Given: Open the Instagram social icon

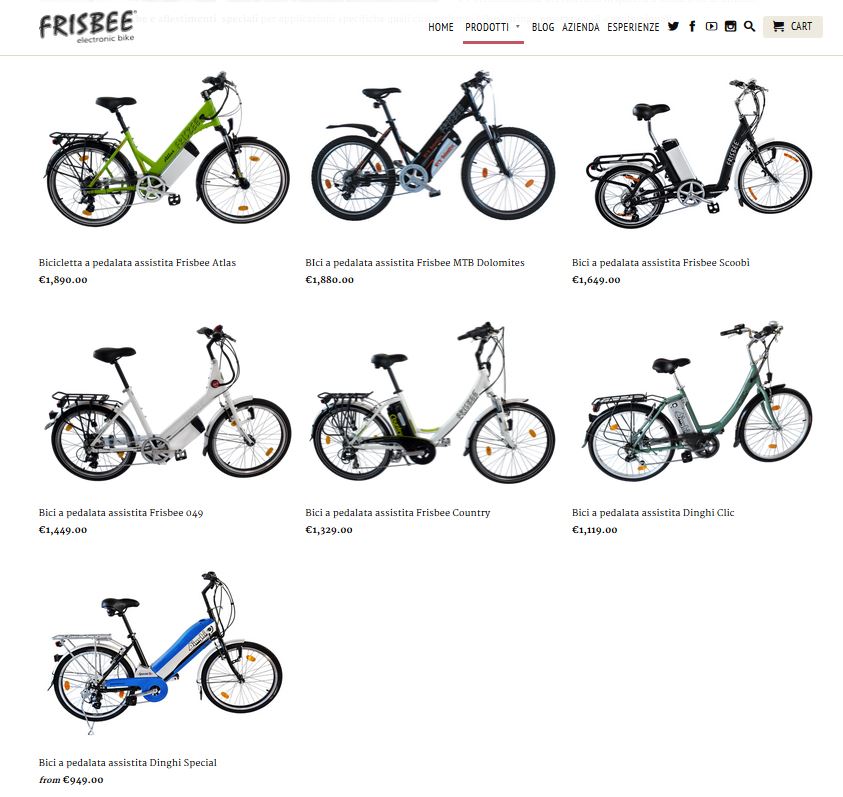Looking at the screenshot, I should (x=730, y=26).
